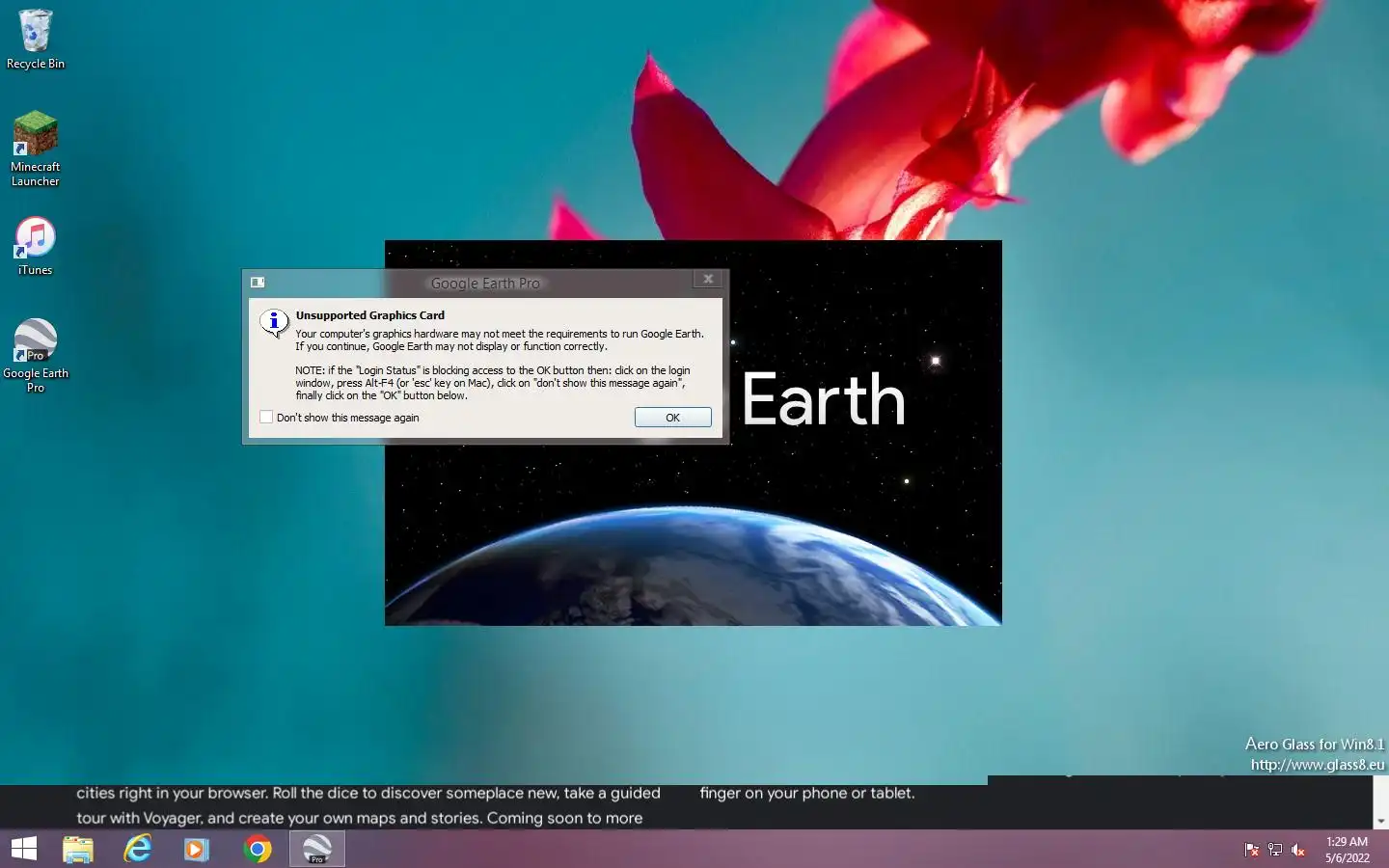
Task: Click OK in the Unsupported Graphics Card dialog
Action: click(672, 418)
